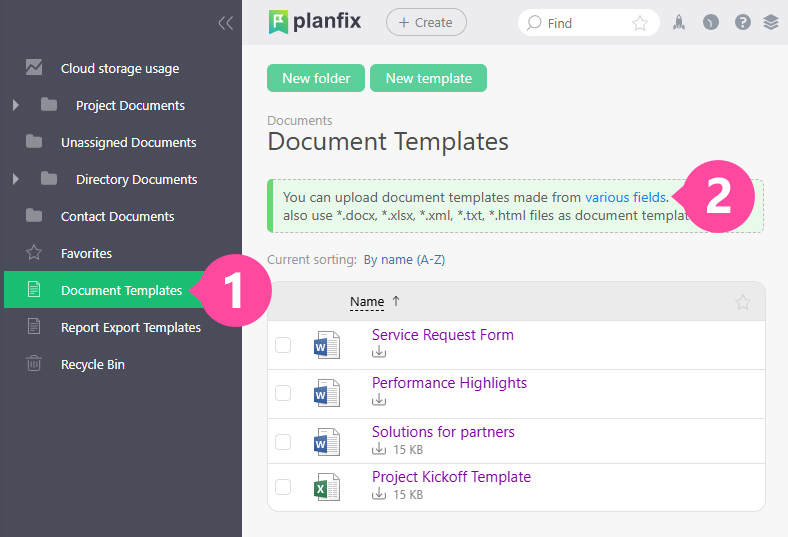Select the Performance Highlights checkbox
The width and height of the screenshot is (788, 537).
(x=283, y=393)
